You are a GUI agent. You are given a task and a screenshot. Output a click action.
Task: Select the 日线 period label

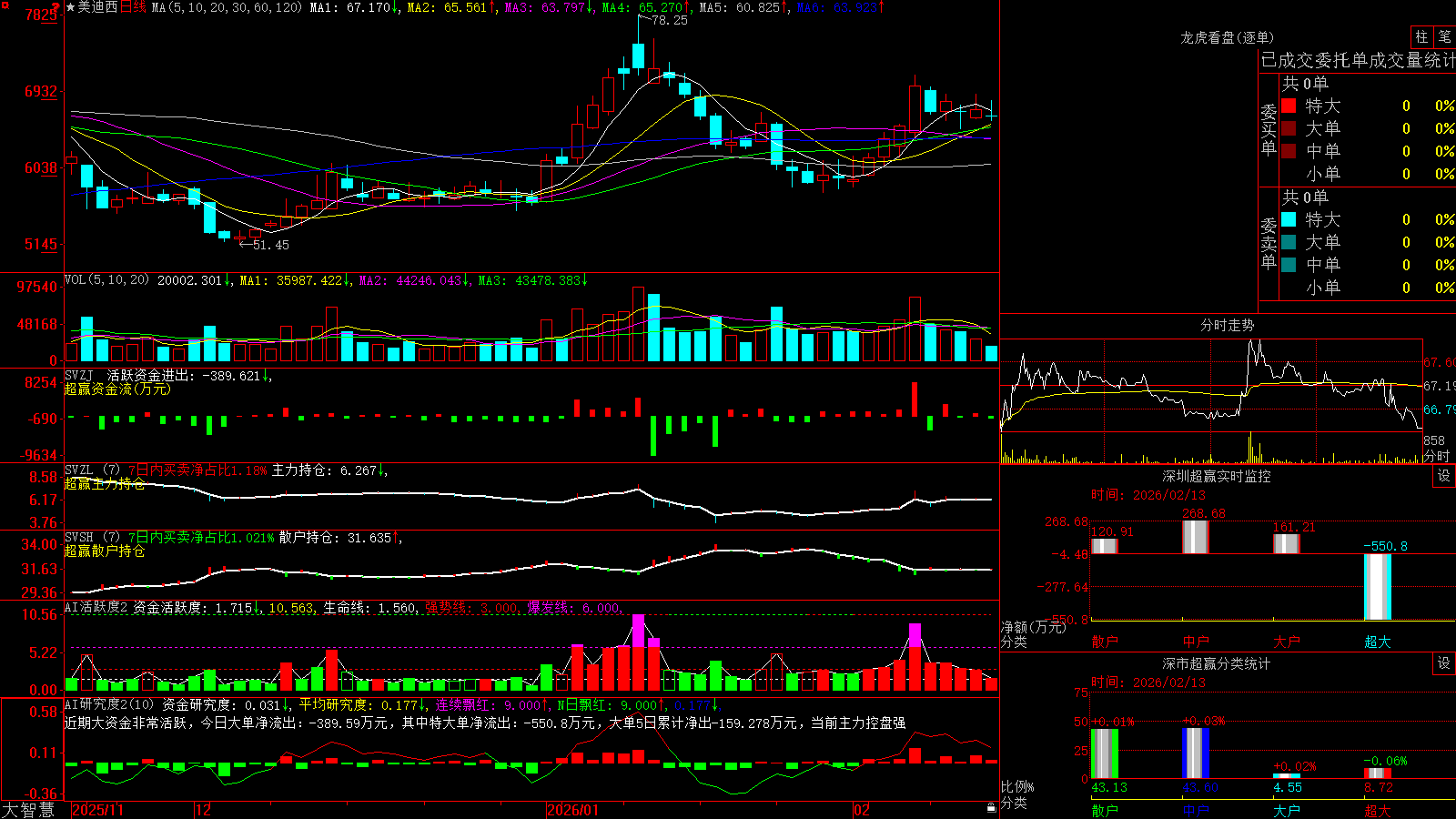[133, 7]
